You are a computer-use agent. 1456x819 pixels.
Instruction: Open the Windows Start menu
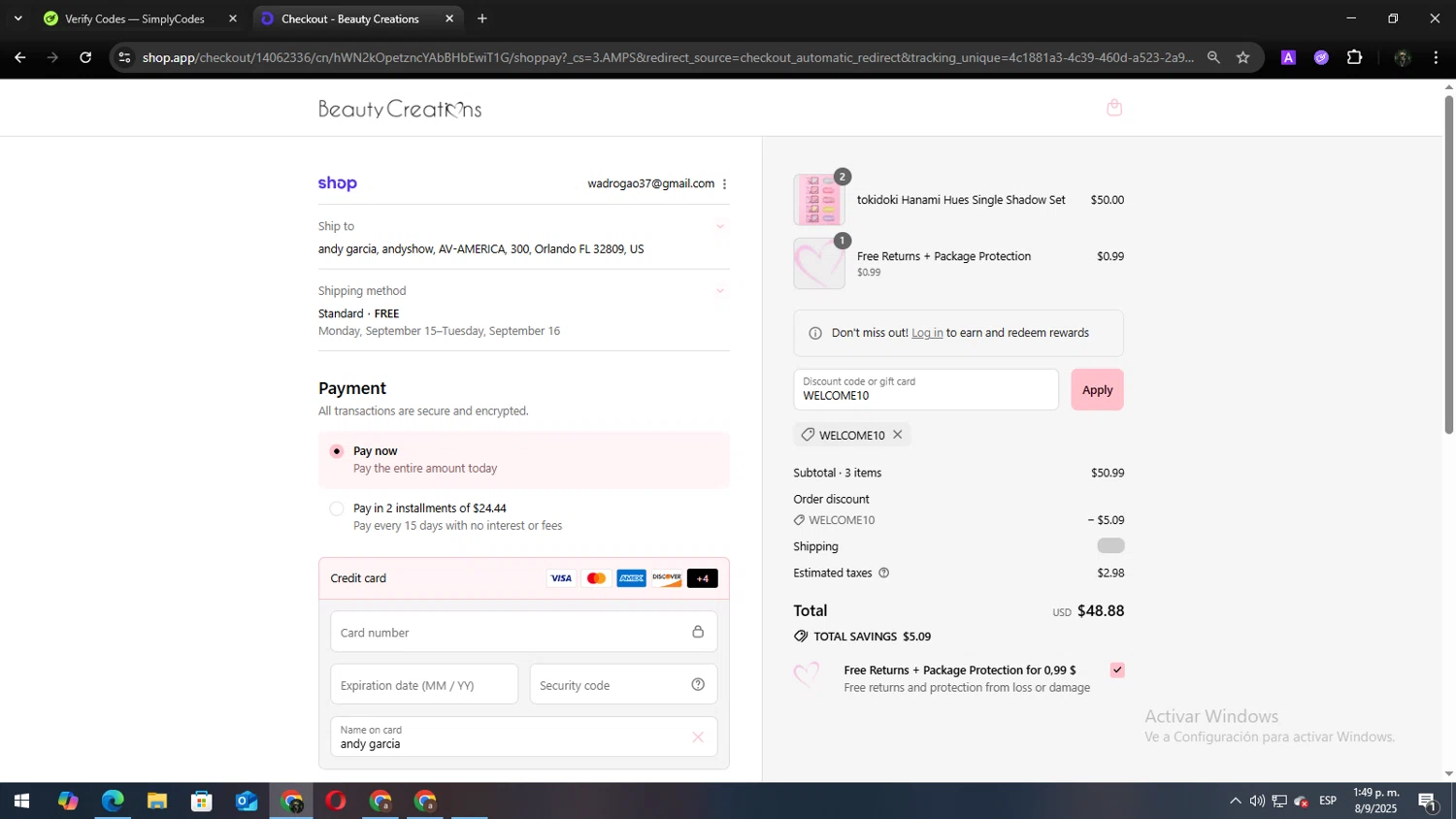(21, 801)
